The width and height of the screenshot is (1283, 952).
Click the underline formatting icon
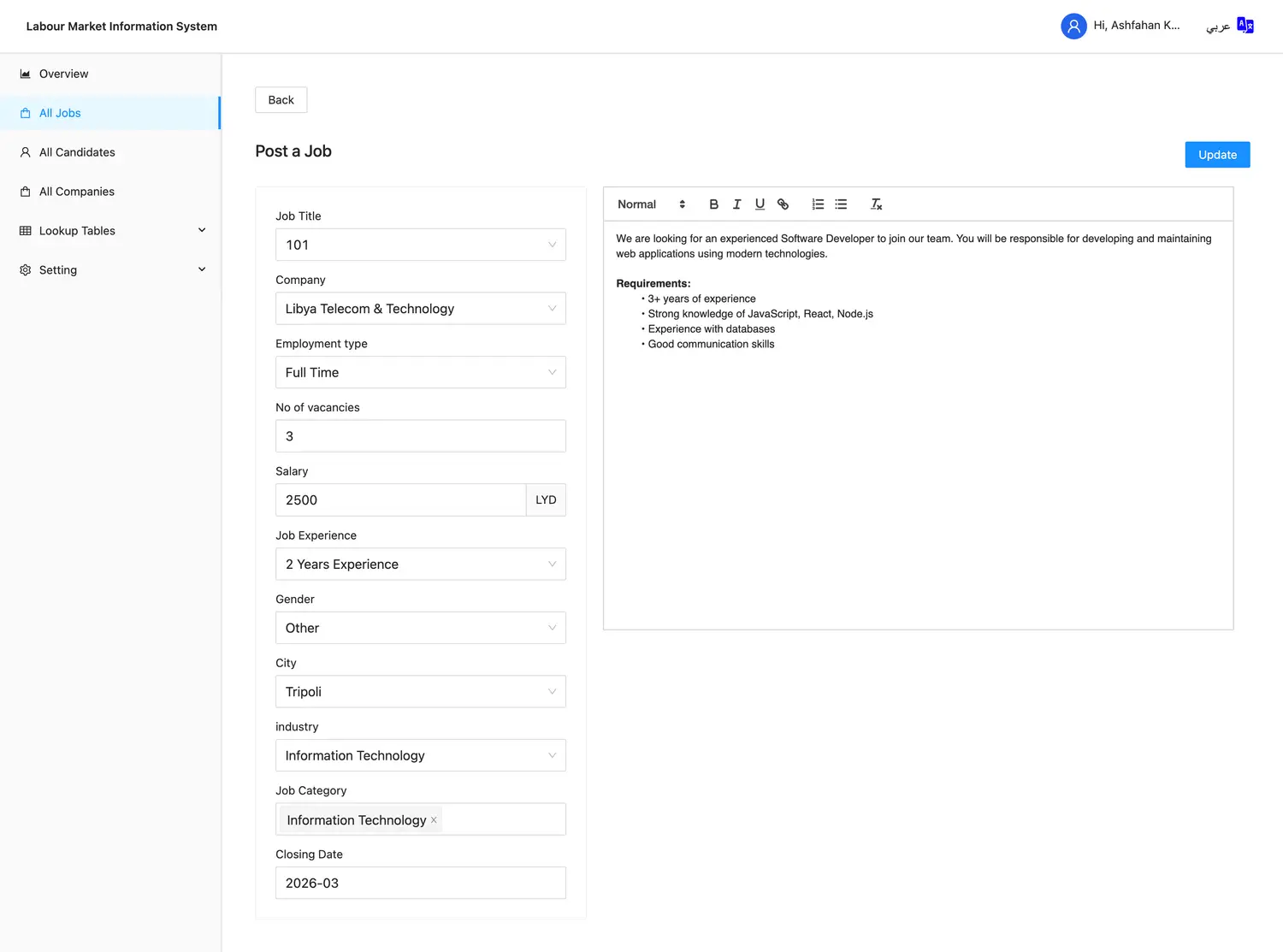[760, 204]
